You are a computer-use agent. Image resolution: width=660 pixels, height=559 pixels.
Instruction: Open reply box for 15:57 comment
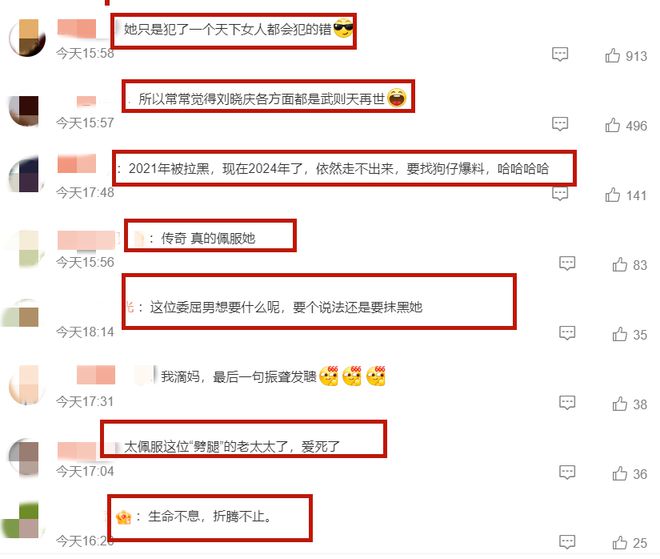pyautogui.click(x=560, y=124)
